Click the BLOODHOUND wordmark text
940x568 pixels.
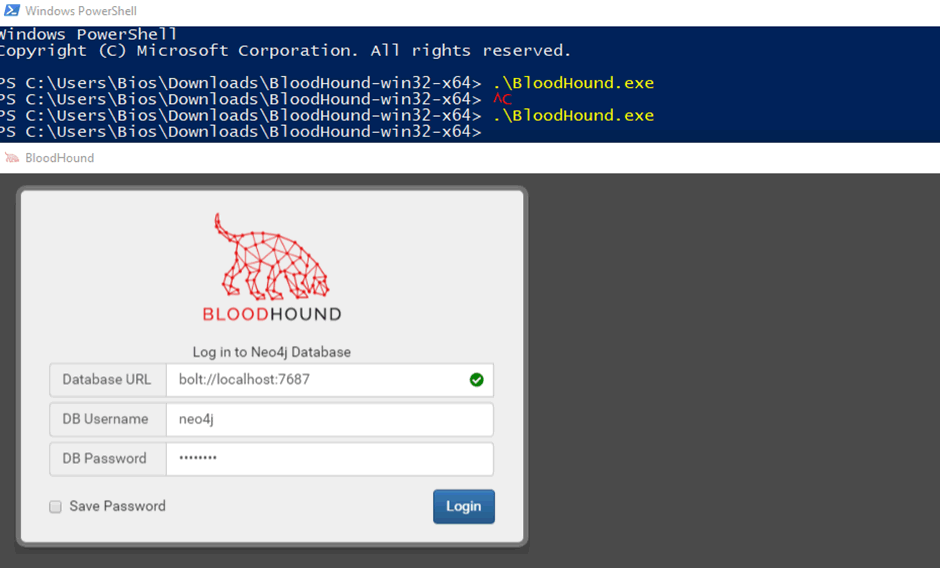tap(272, 314)
